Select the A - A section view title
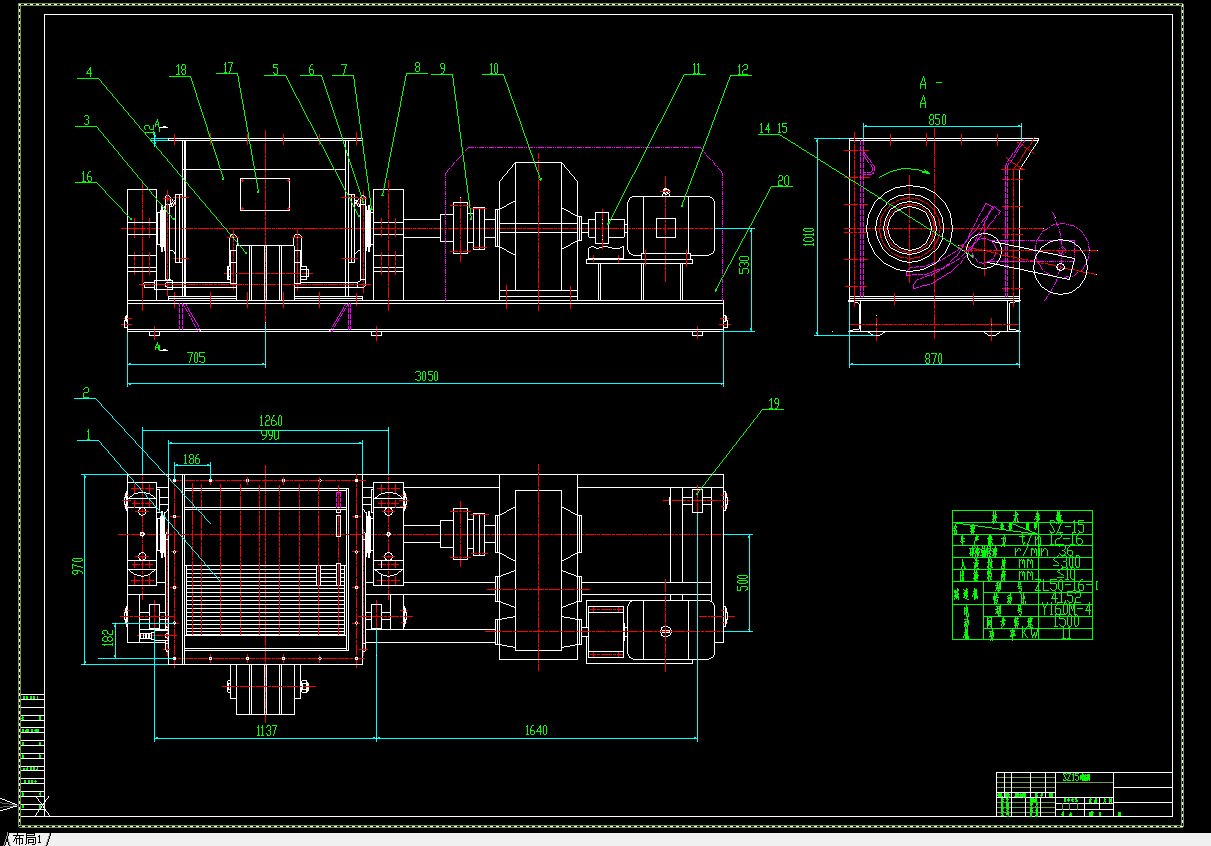The image size is (1211, 846). click(929, 92)
